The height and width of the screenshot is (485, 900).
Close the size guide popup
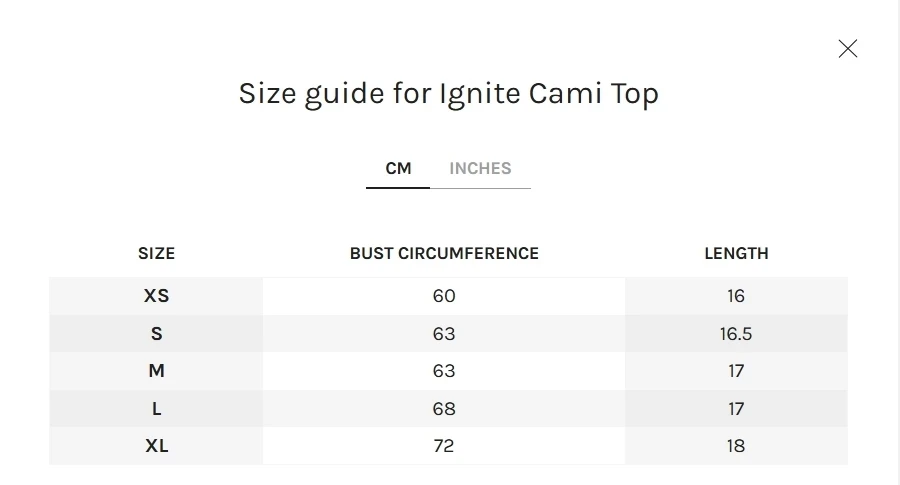pos(848,48)
